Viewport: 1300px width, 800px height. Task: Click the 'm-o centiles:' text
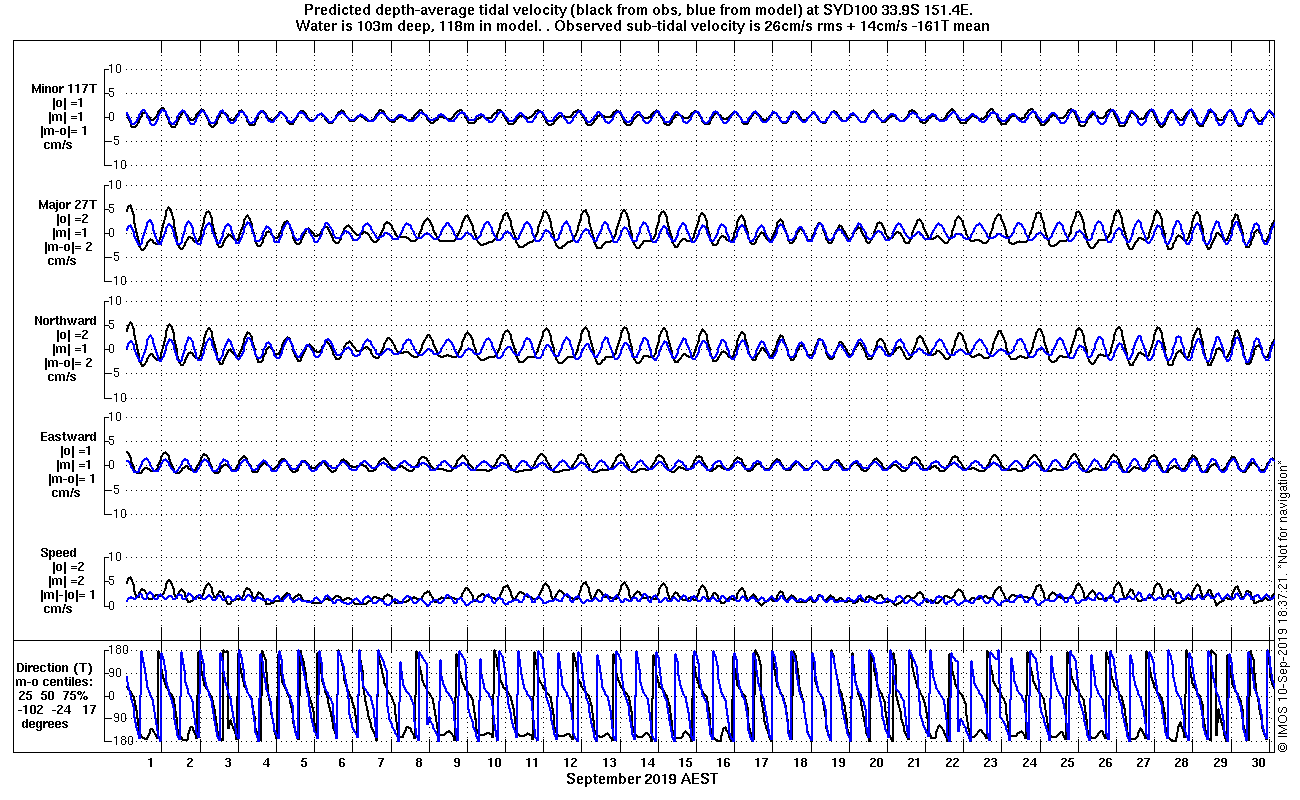56,682
